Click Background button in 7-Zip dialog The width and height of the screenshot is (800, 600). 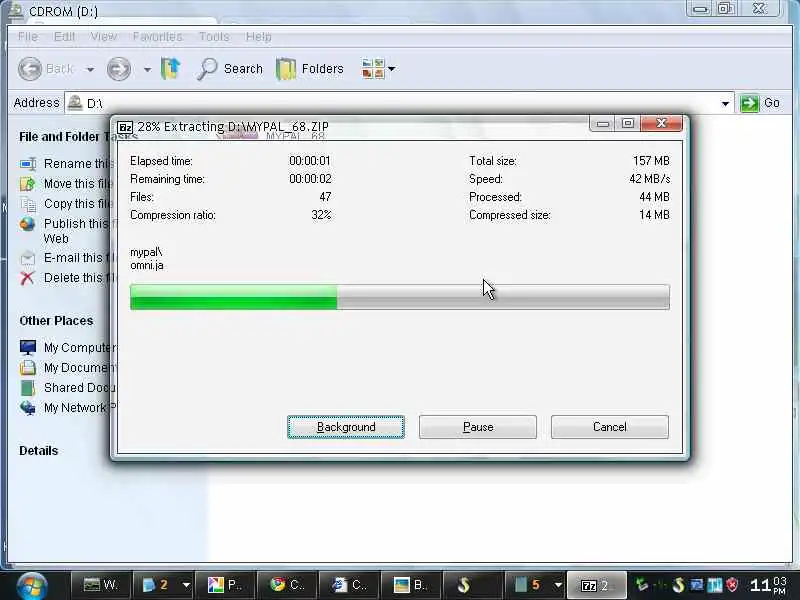[x=346, y=427]
